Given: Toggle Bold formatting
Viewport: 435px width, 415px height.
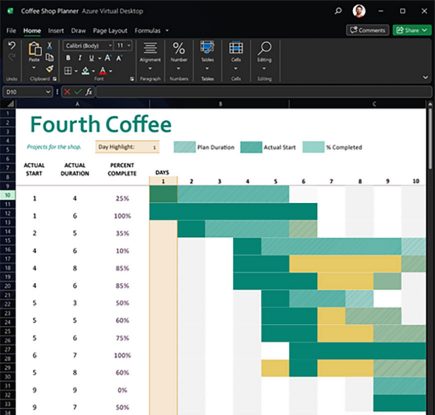Looking at the screenshot, I should click(68, 58).
